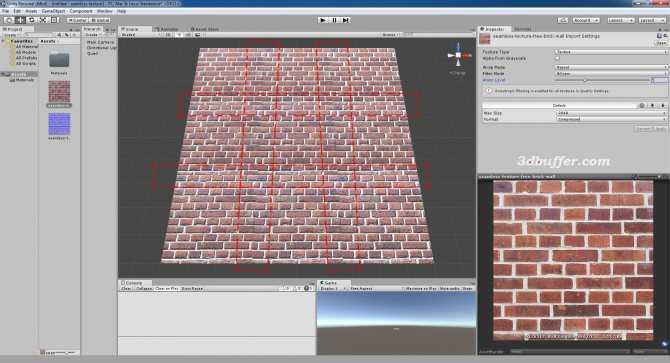This screenshot has width=670, height=363.
Task: Click the Play button
Action: pos(323,20)
